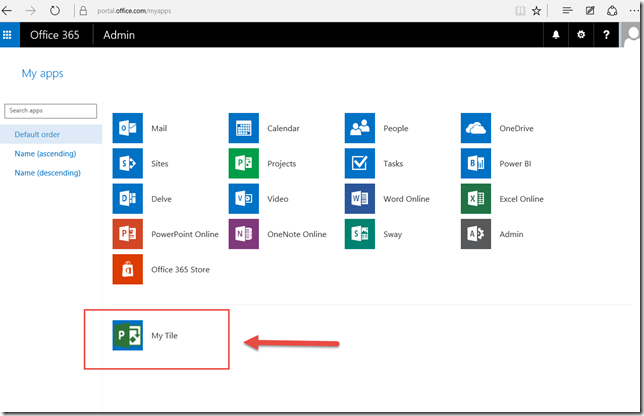Open the Excel Online tile icon

(476, 199)
